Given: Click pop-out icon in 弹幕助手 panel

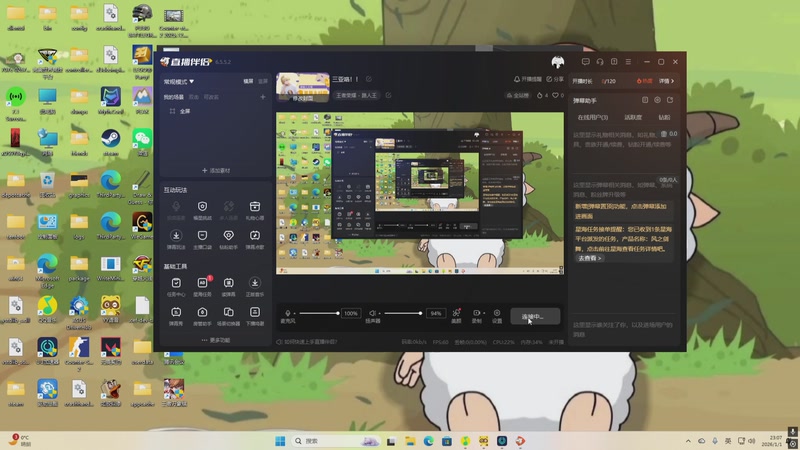Looking at the screenshot, I should (x=670, y=101).
